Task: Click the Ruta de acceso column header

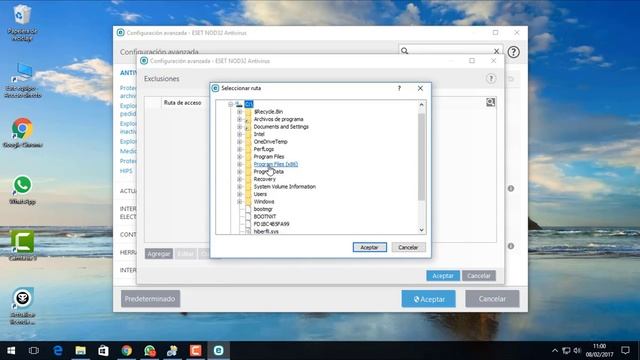Action: point(182,103)
